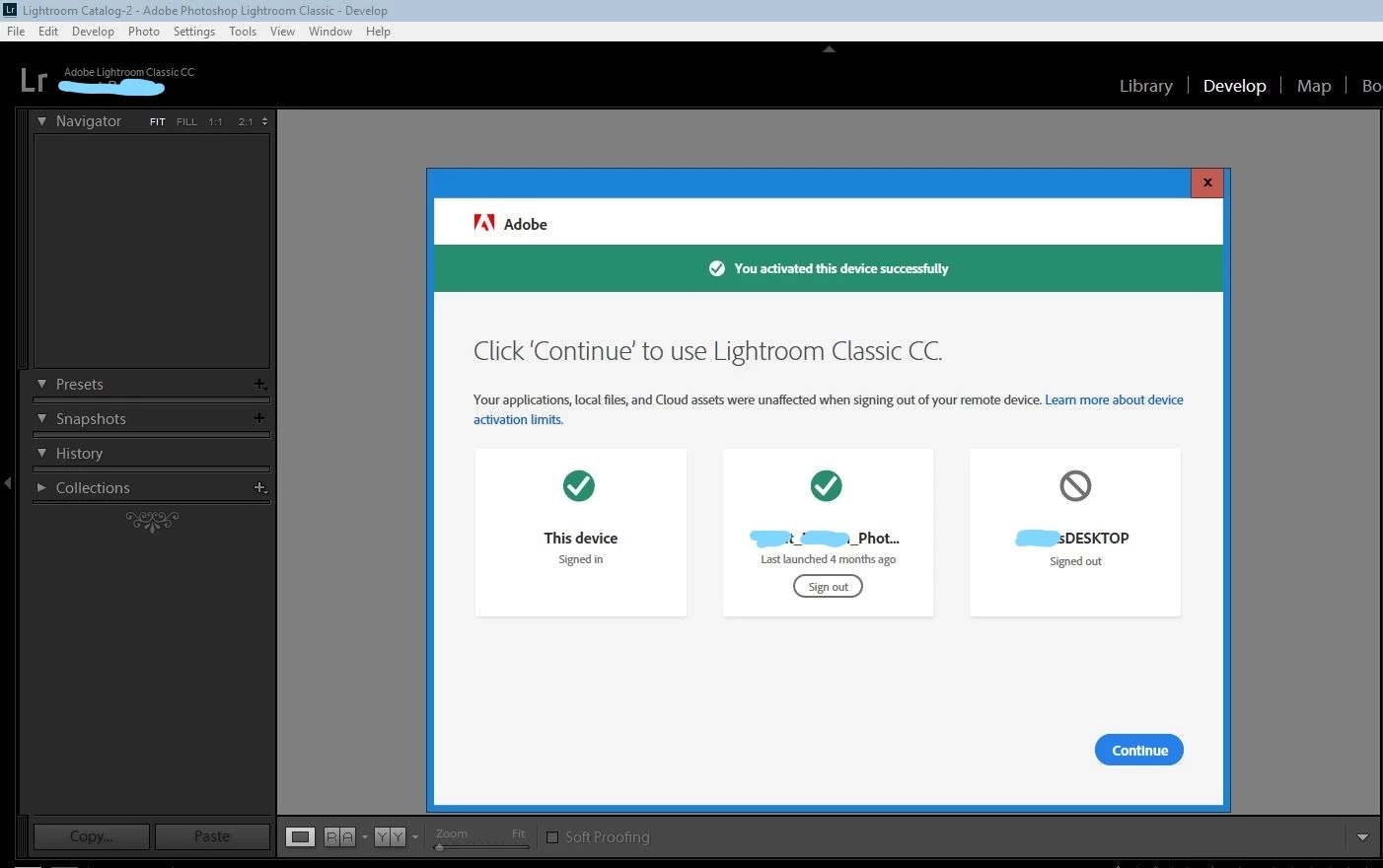Click the 'Signed in' status text

[x=581, y=559]
